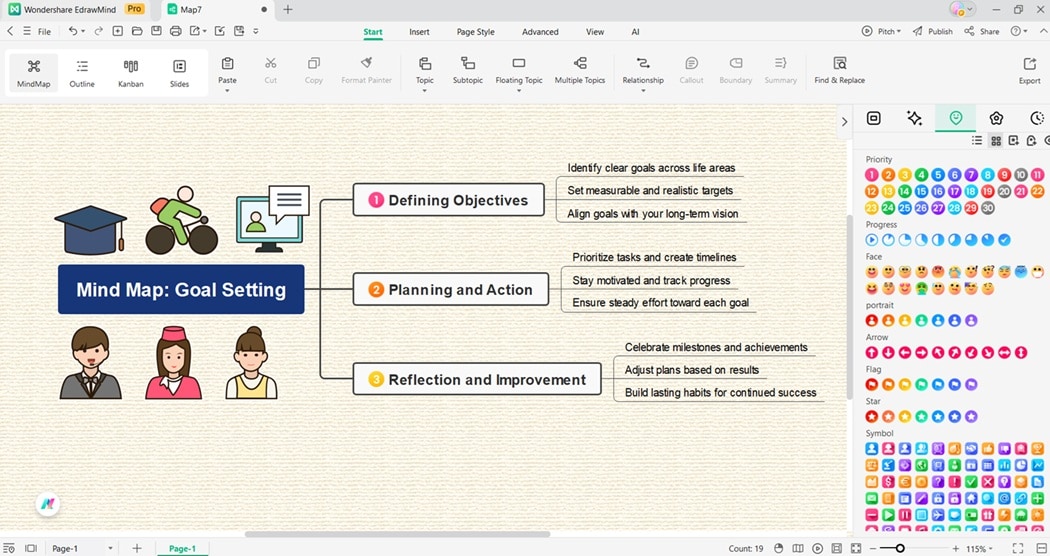Screen dimensions: 1050x556
Task: Open the Clipart panel icon
Action: click(x=996, y=119)
